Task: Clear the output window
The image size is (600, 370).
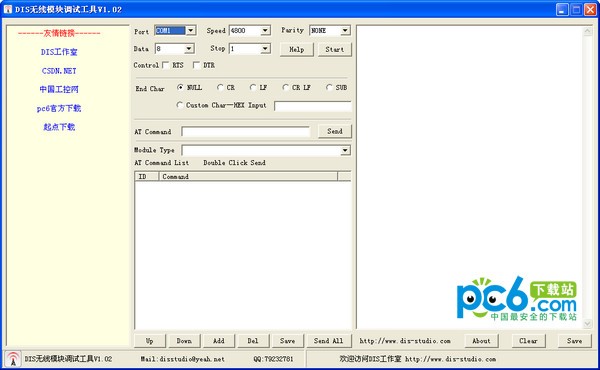Action: click(x=528, y=341)
